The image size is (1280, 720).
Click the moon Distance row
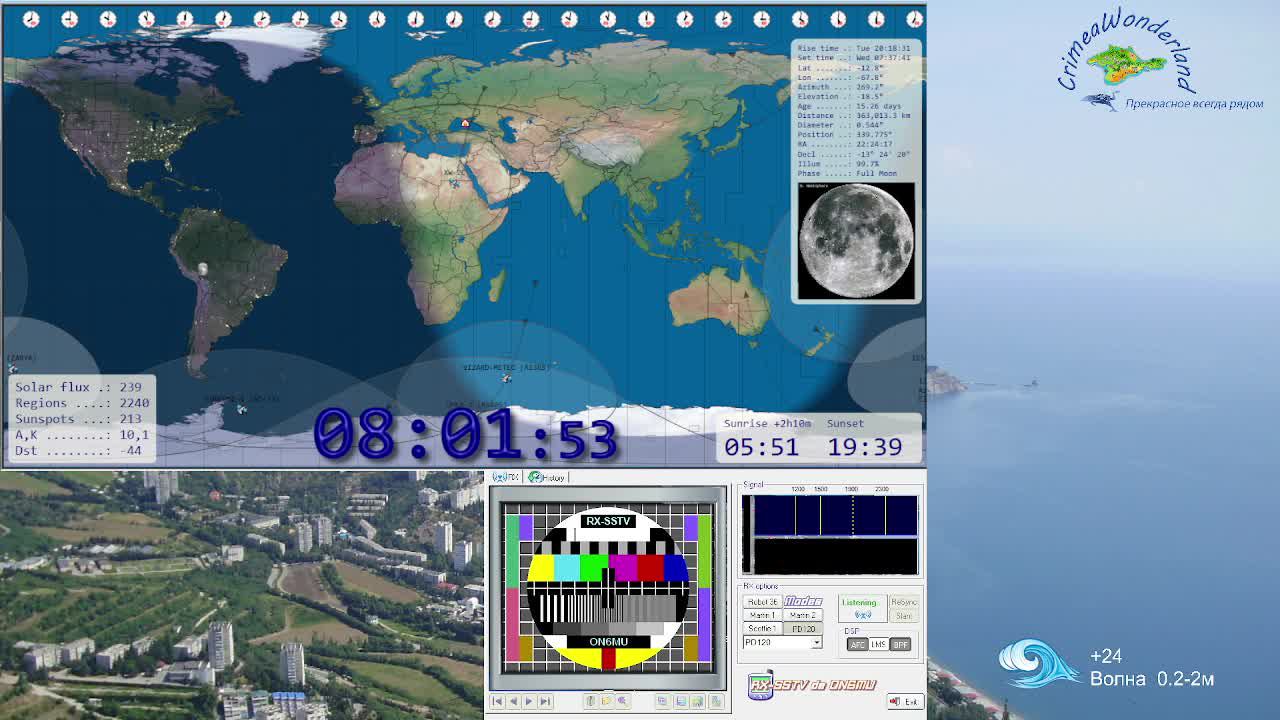pyautogui.click(x=854, y=116)
